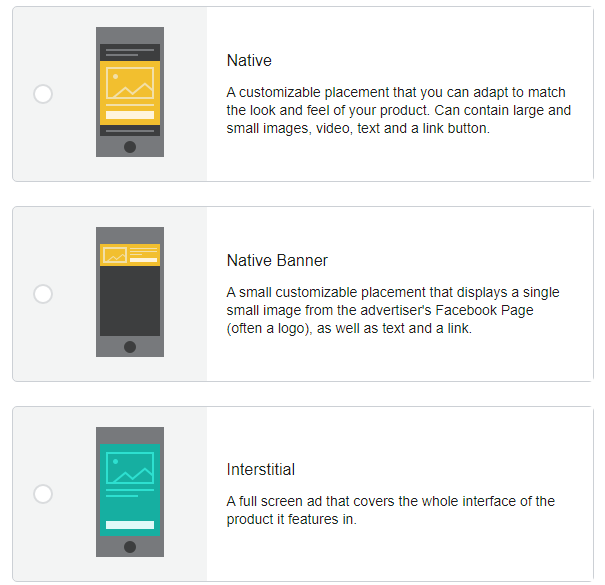Click the Interstitial full screen ad description
Screen dimensions: 605x585
coord(390,510)
